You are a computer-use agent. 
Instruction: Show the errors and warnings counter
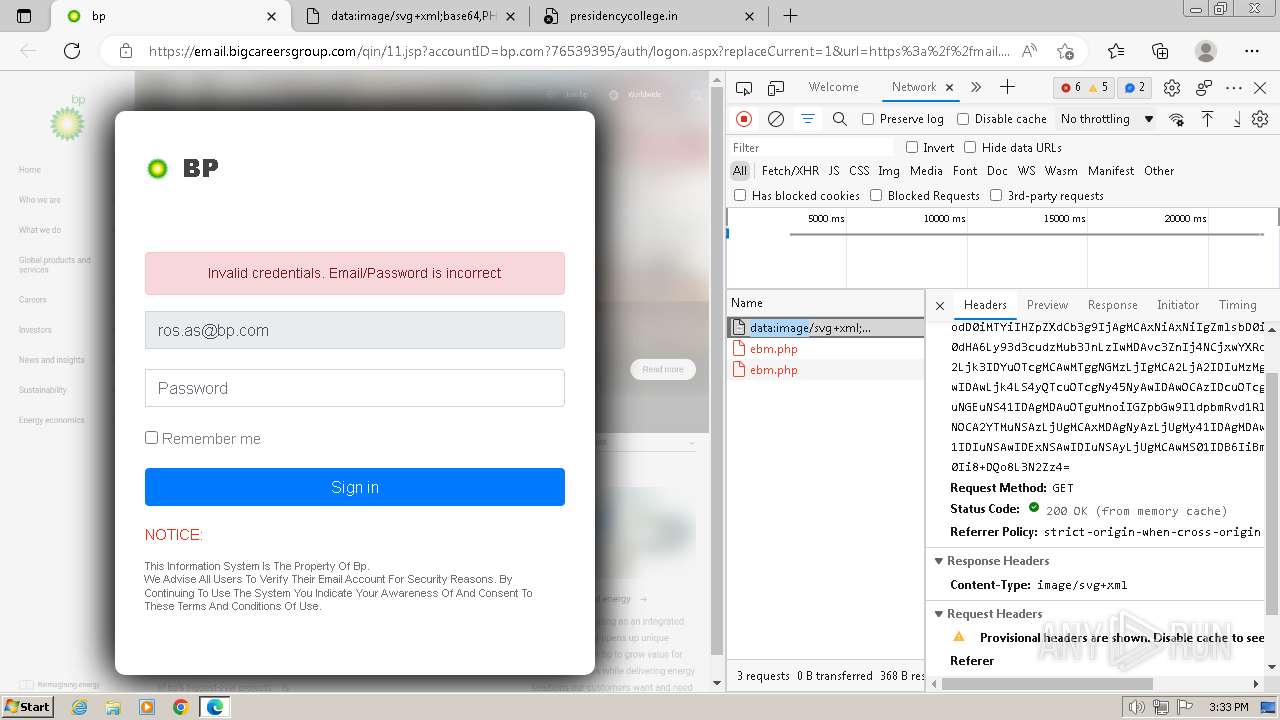[1085, 88]
